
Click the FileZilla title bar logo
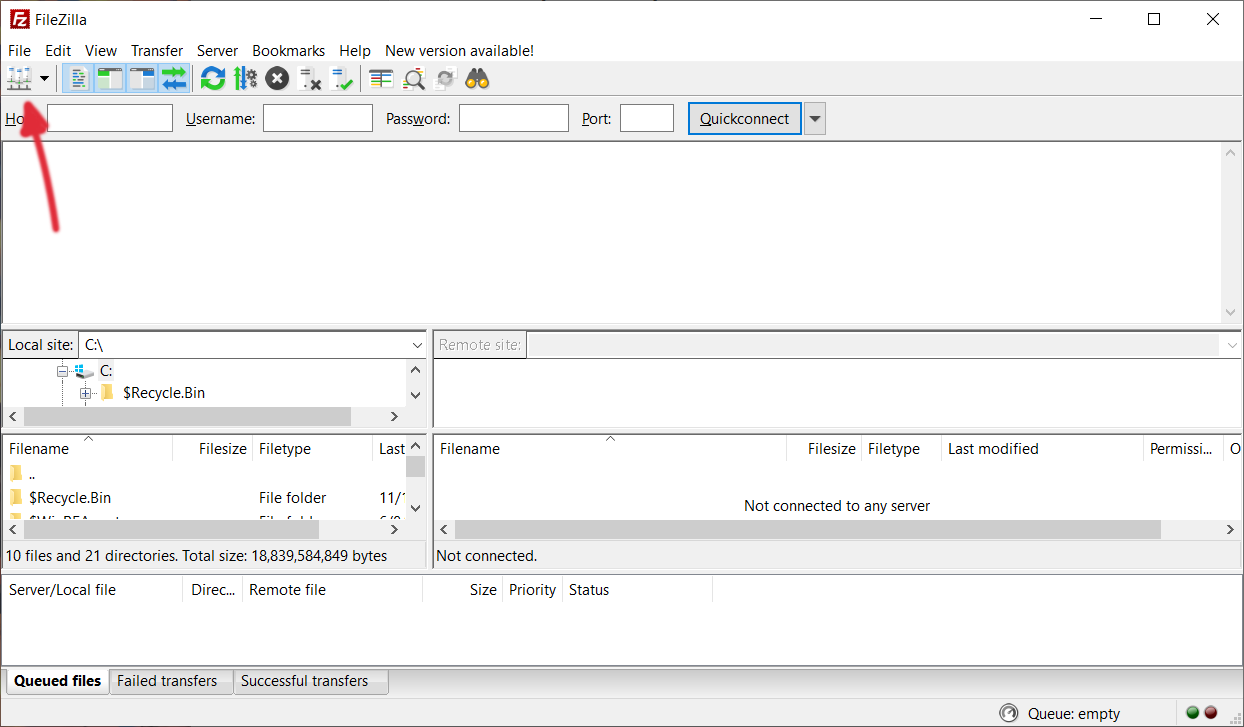(x=18, y=19)
